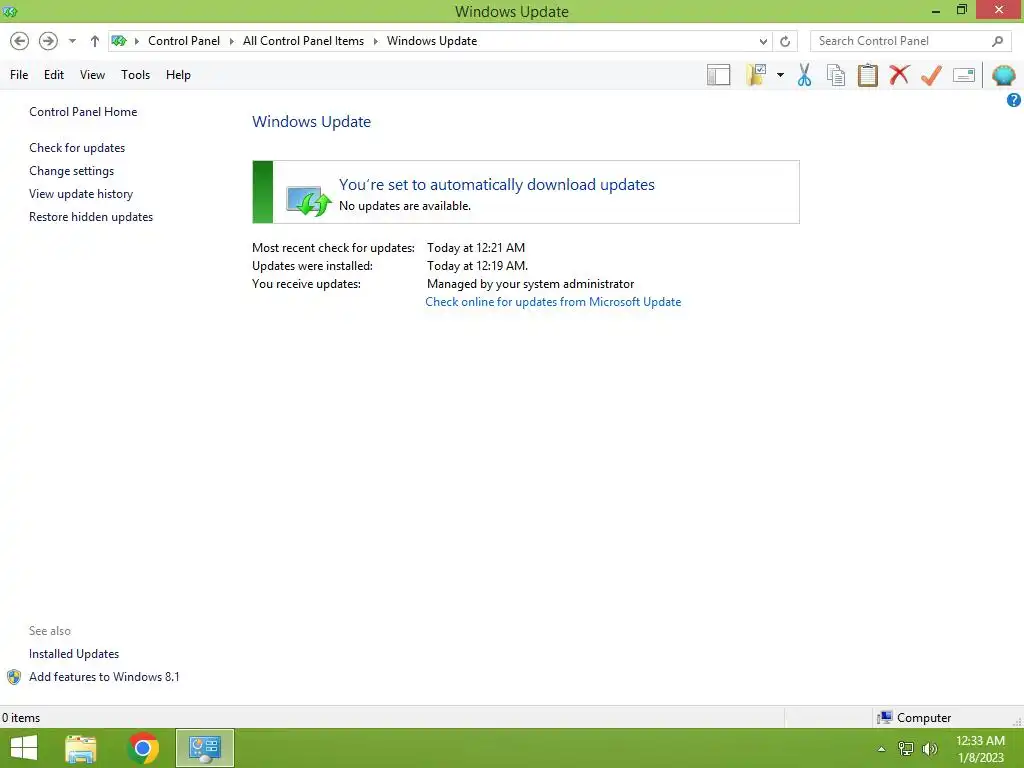Click the envelope toolbar icon
The width and height of the screenshot is (1024, 768).
point(964,75)
